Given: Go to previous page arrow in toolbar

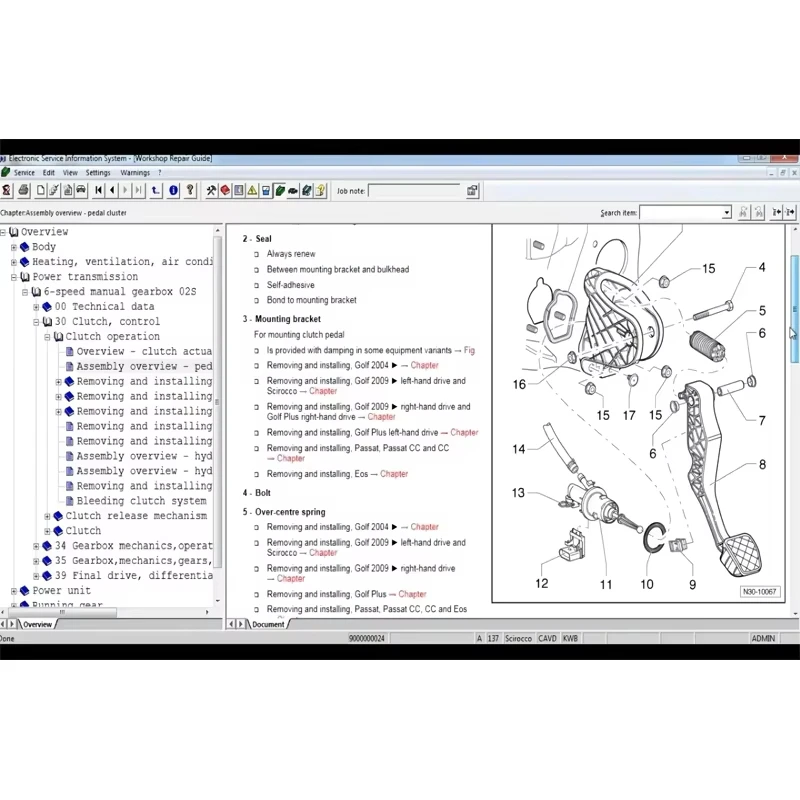Looking at the screenshot, I should click(112, 190).
